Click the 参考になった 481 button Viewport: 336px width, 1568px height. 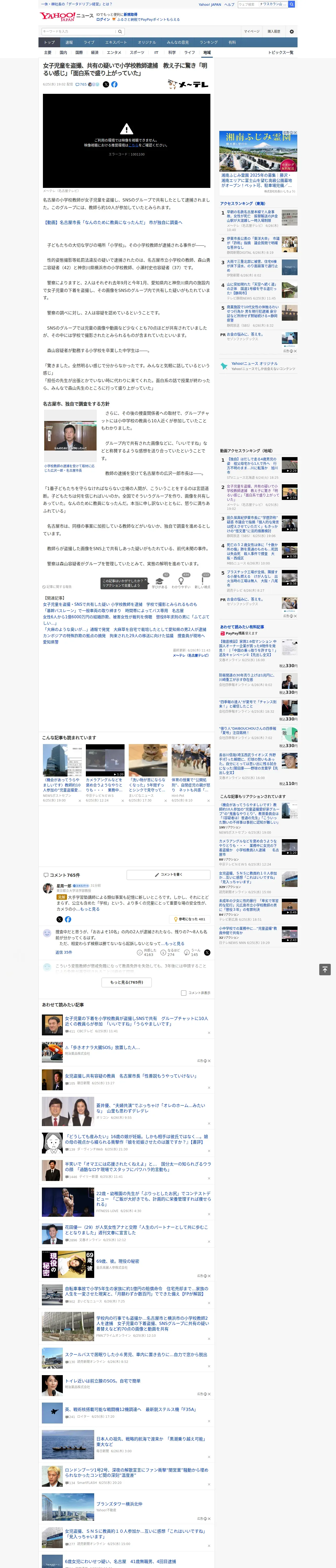click(190, 919)
